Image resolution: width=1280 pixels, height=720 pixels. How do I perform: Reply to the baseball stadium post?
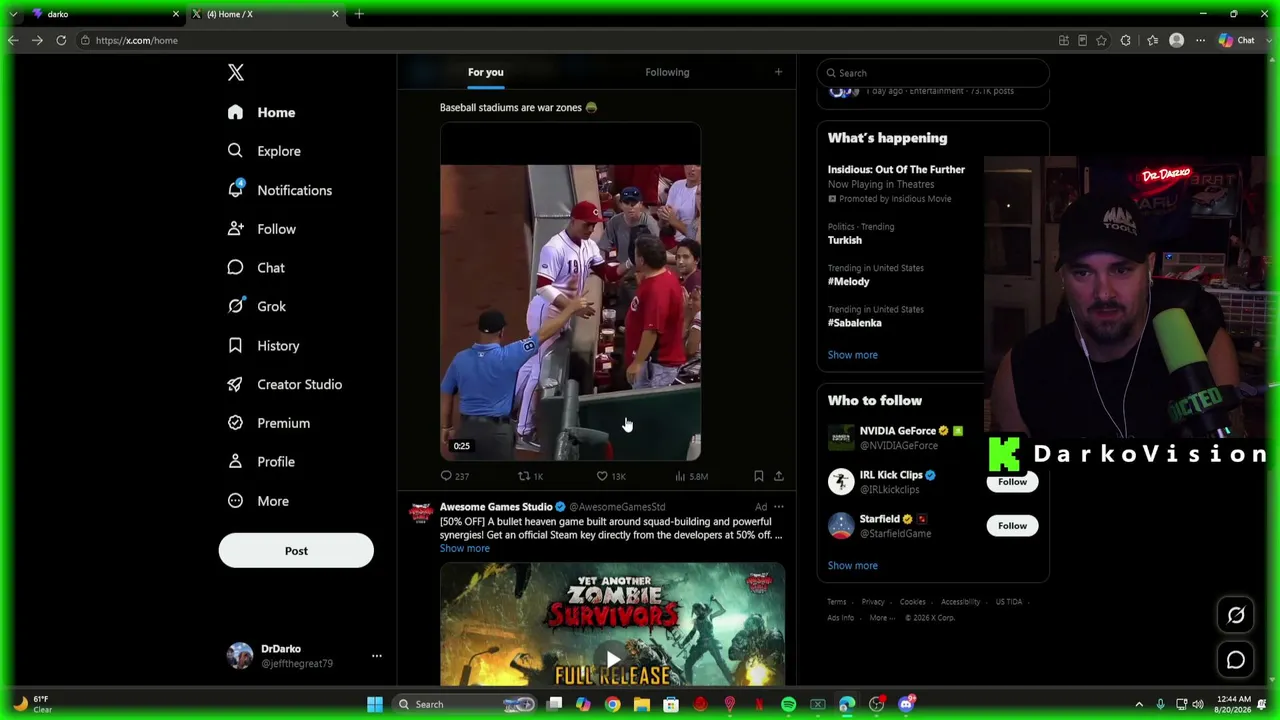(x=454, y=476)
